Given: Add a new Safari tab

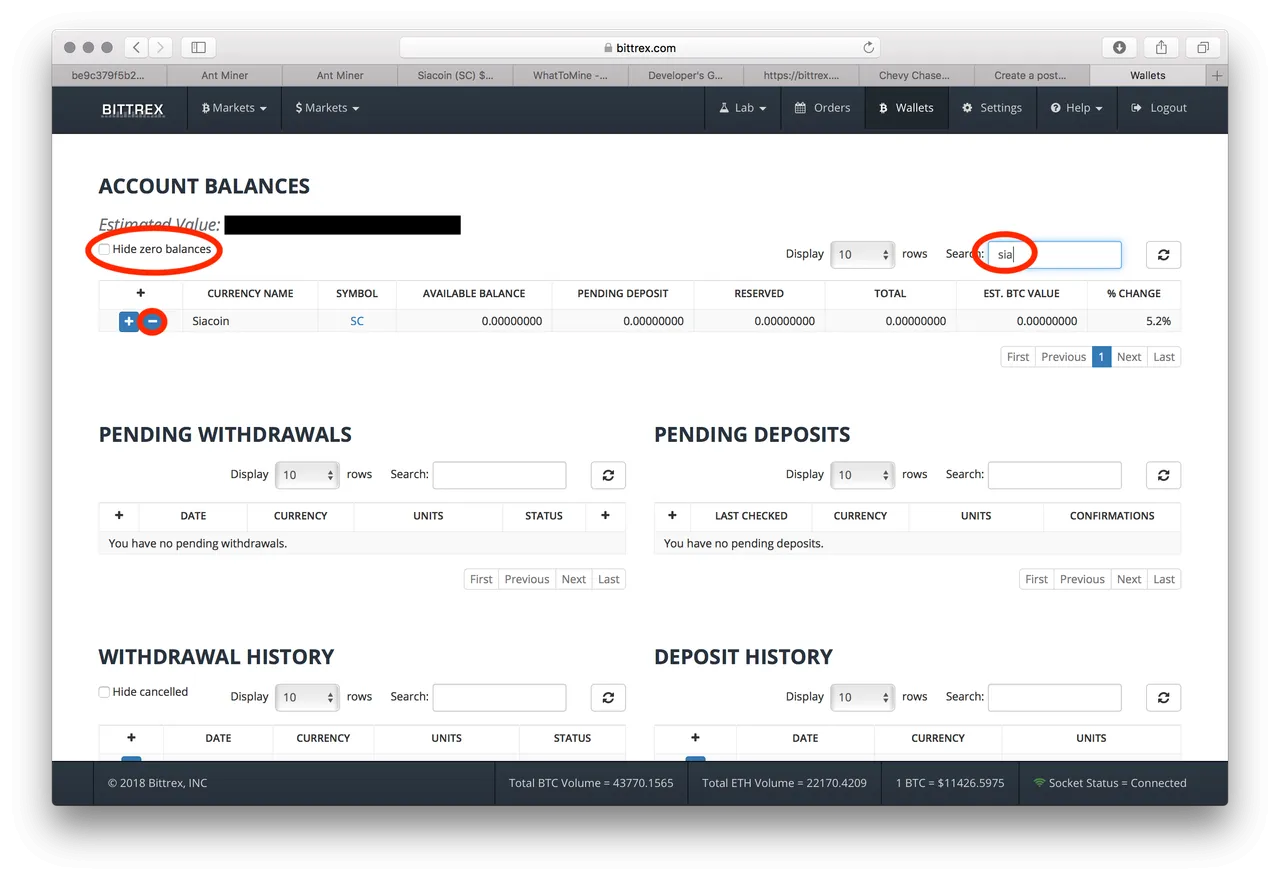Looking at the screenshot, I should click(x=1217, y=75).
